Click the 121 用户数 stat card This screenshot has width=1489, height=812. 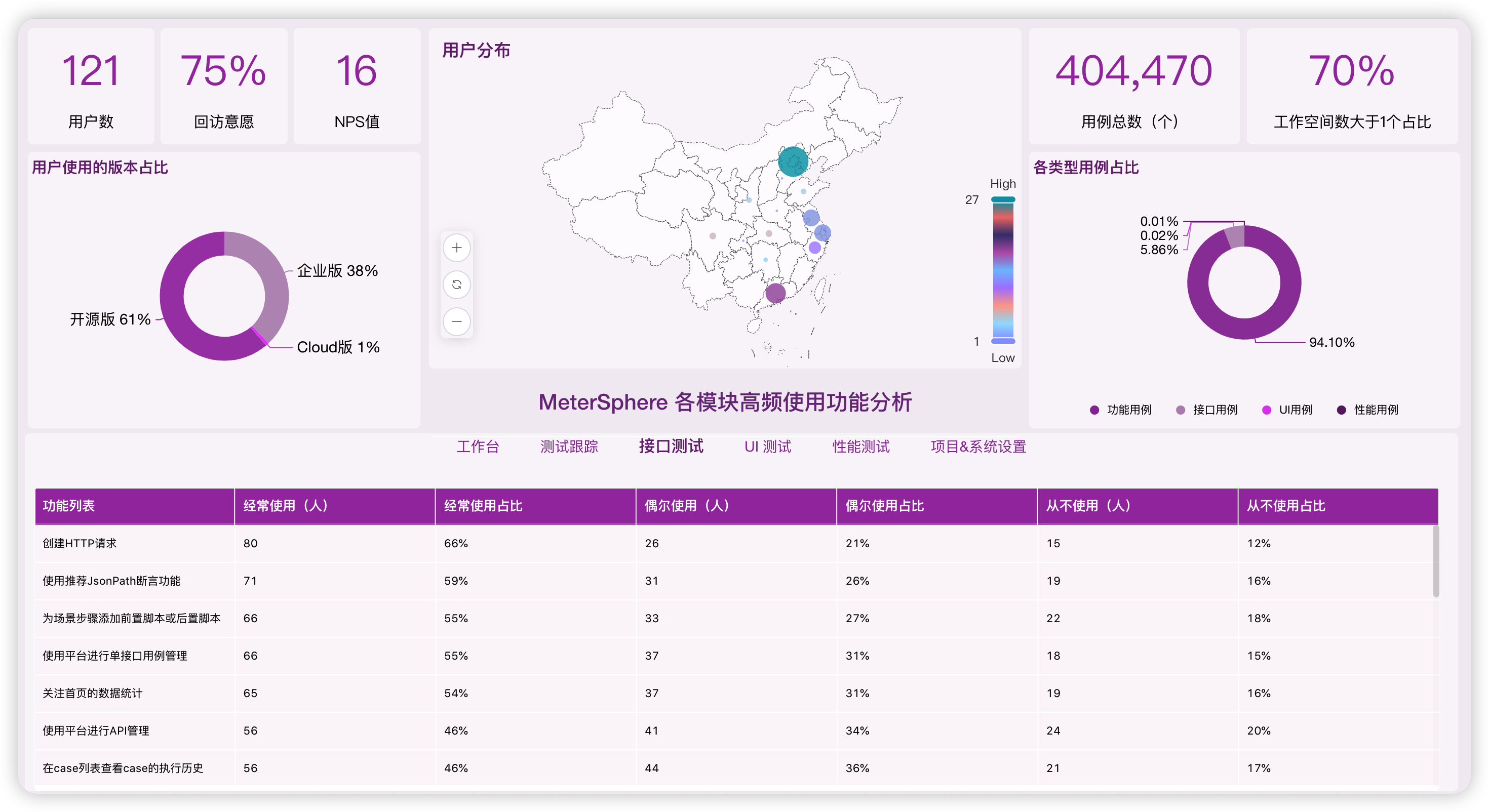click(x=91, y=87)
